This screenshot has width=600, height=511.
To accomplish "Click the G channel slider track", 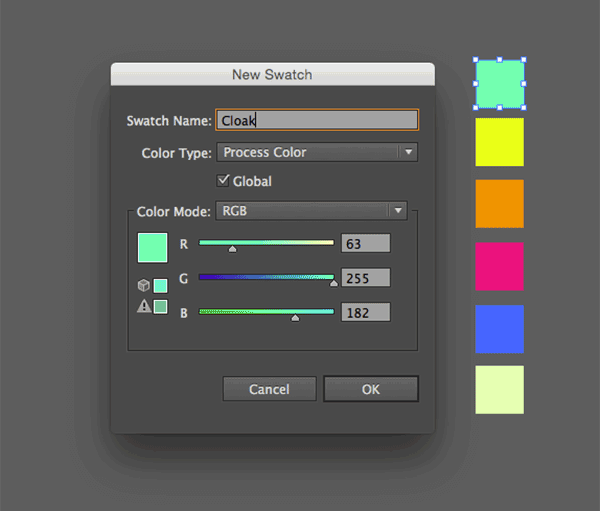I will coord(266,277).
